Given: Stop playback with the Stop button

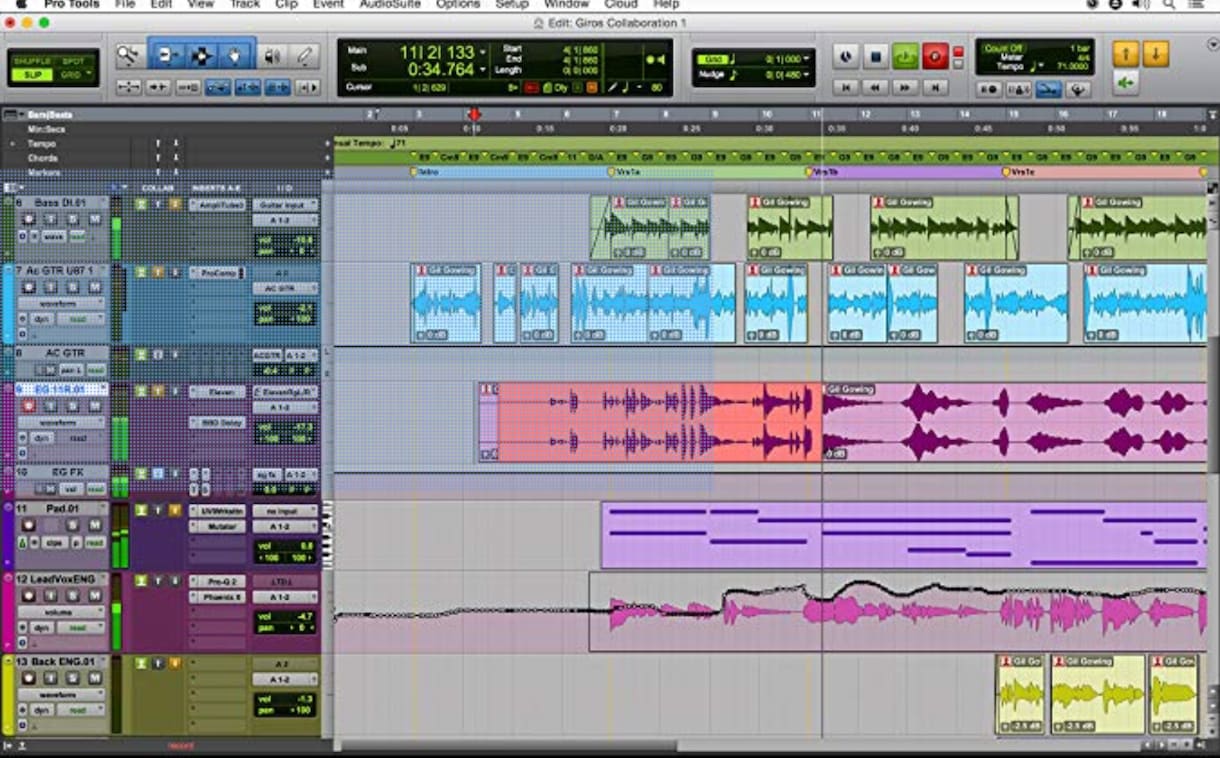Looking at the screenshot, I should pyautogui.click(x=876, y=57).
